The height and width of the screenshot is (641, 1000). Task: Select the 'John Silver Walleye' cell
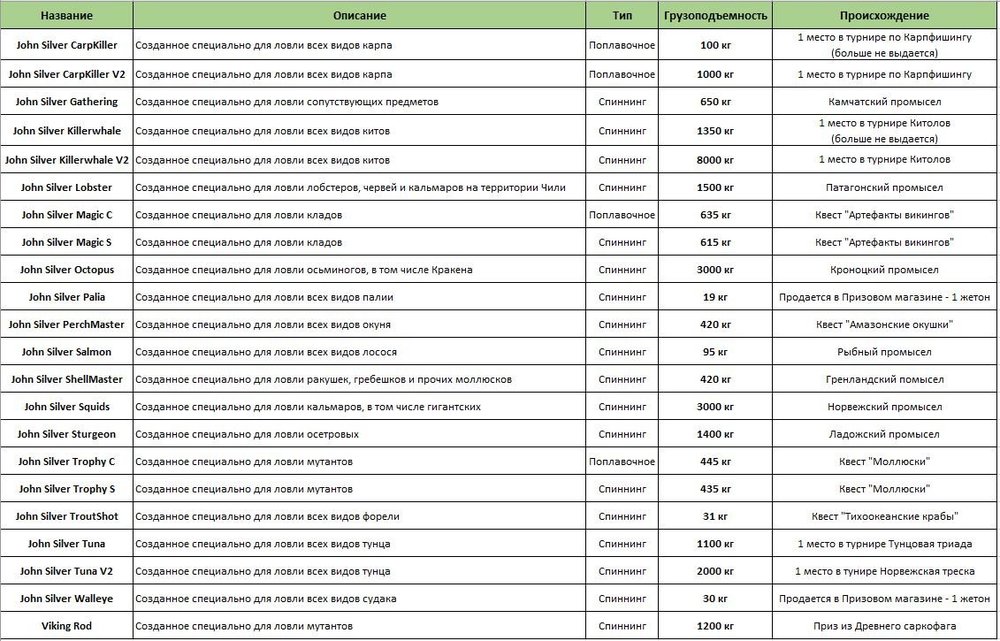(x=66, y=599)
